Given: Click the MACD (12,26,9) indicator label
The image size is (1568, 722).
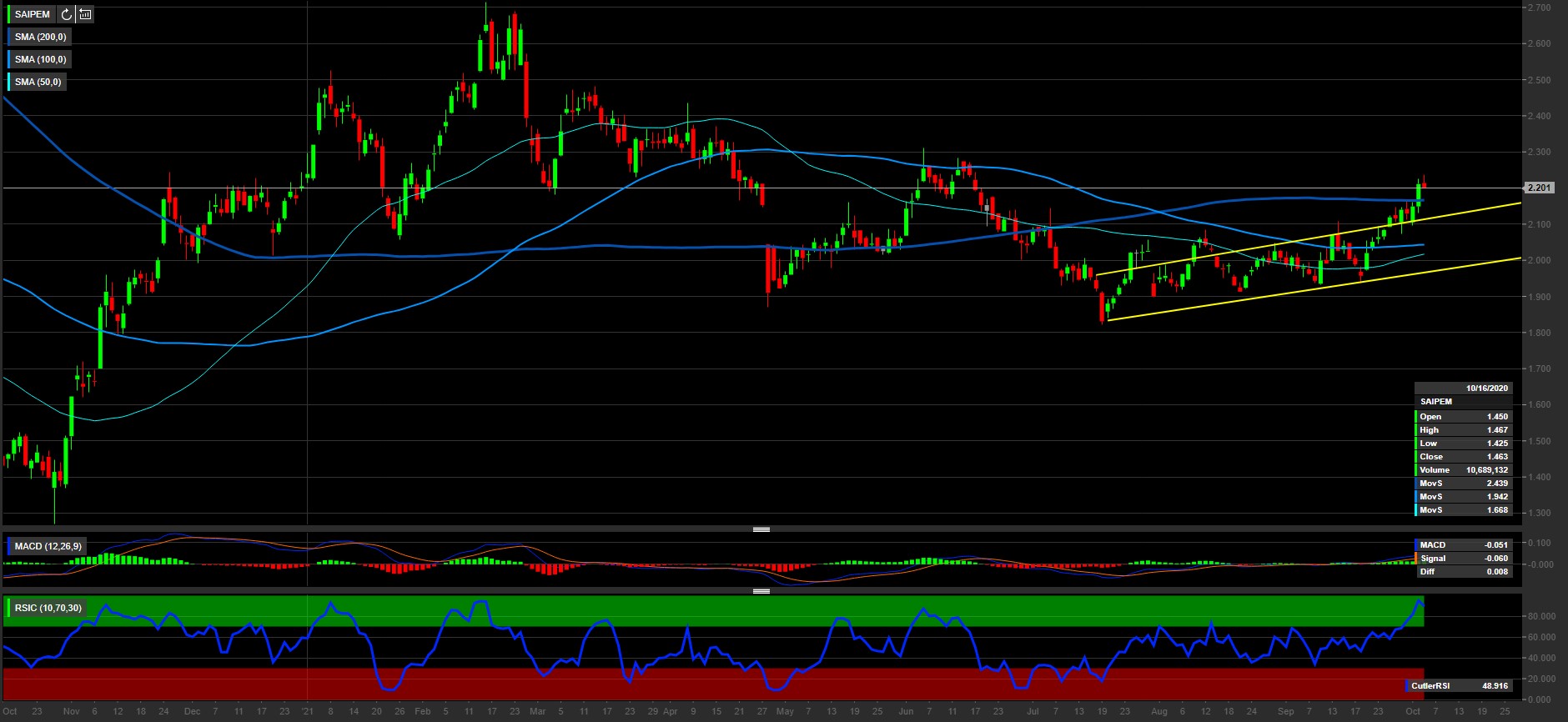Looking at the screenshot, I should point(48,546).
